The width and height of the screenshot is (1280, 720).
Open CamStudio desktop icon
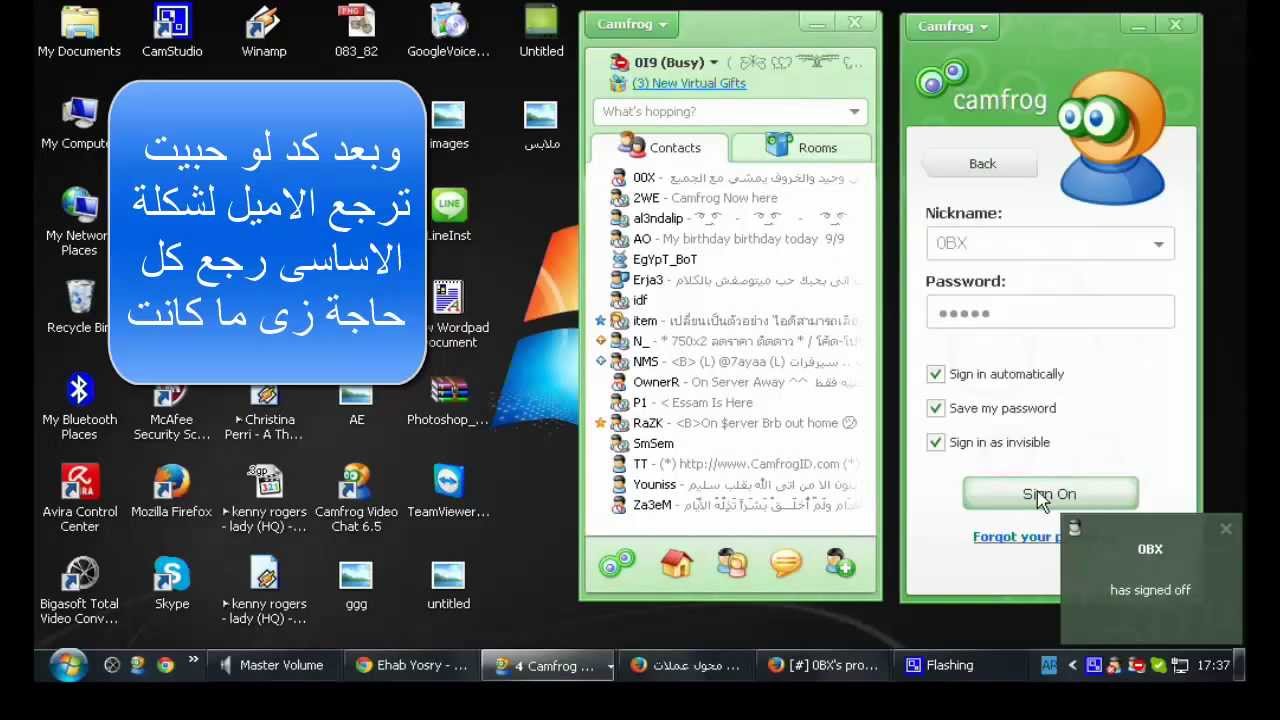[172, 32]
